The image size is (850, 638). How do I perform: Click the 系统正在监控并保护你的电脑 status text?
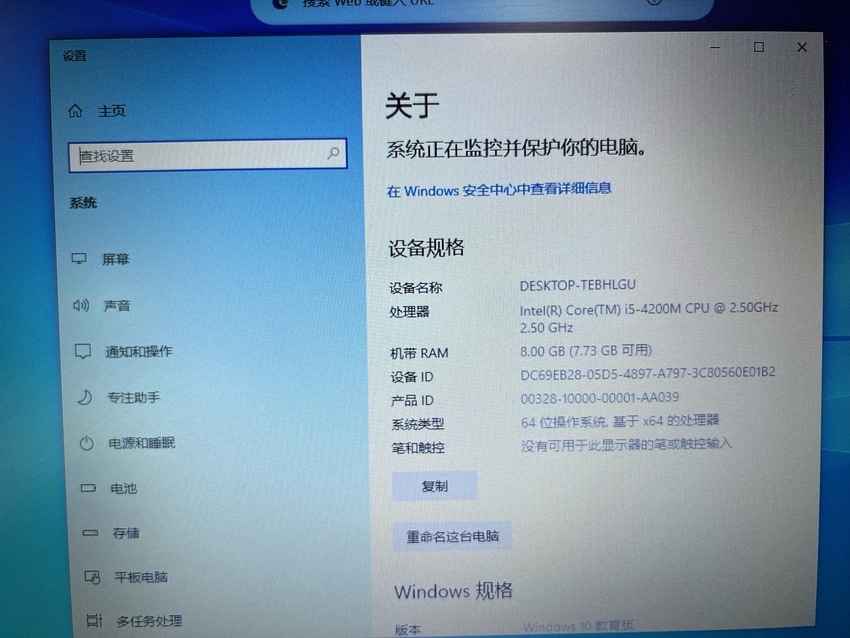(516, 148)
